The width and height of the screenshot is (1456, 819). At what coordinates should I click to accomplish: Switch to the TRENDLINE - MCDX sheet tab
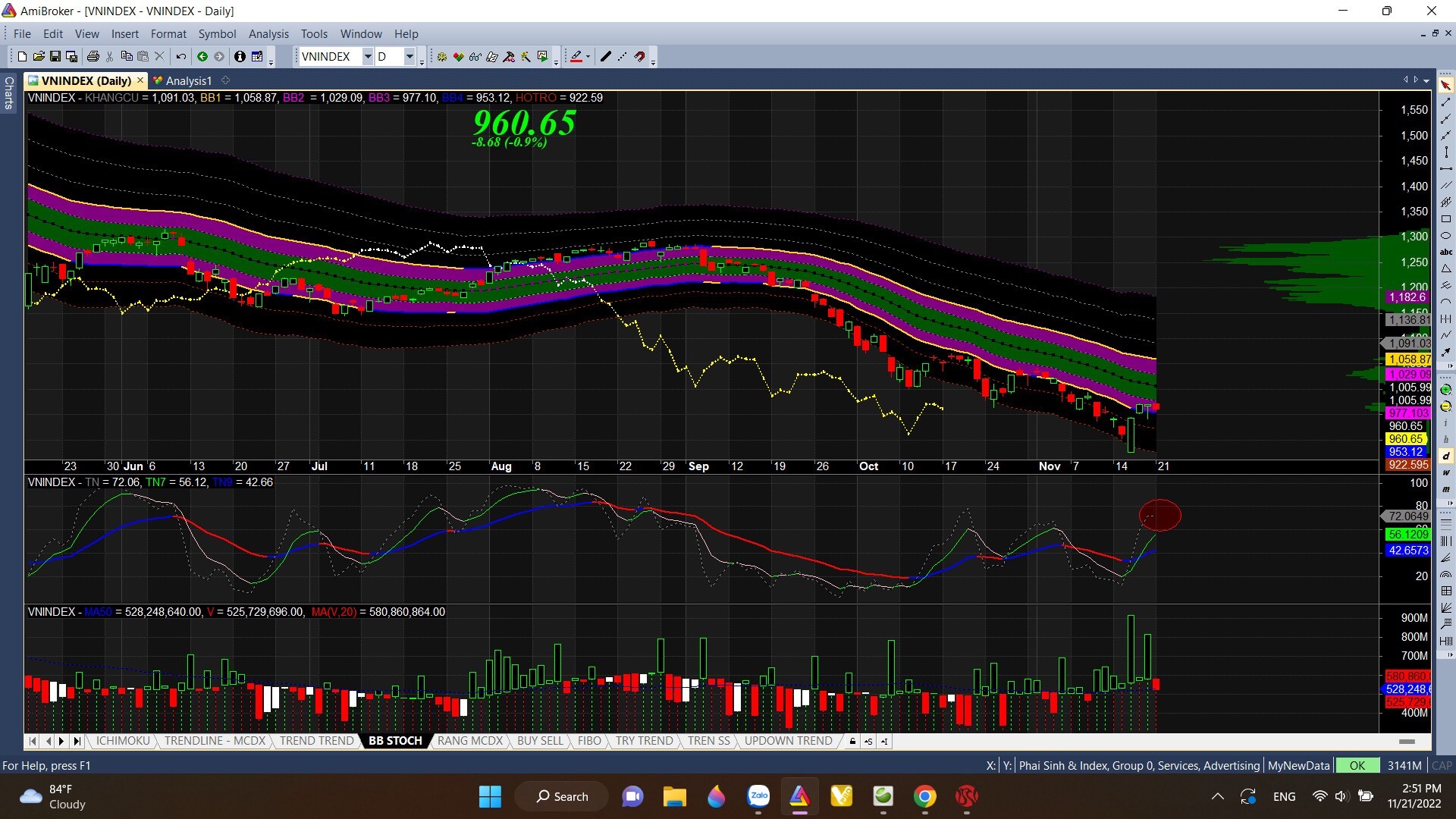(x=215, y=741)
